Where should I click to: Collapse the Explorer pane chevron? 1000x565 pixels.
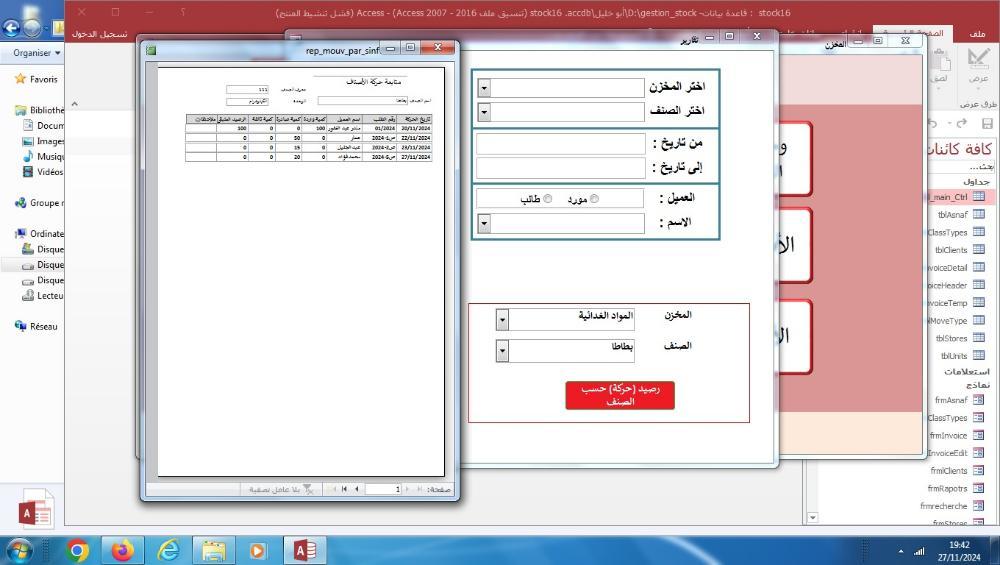click(75, 103)
